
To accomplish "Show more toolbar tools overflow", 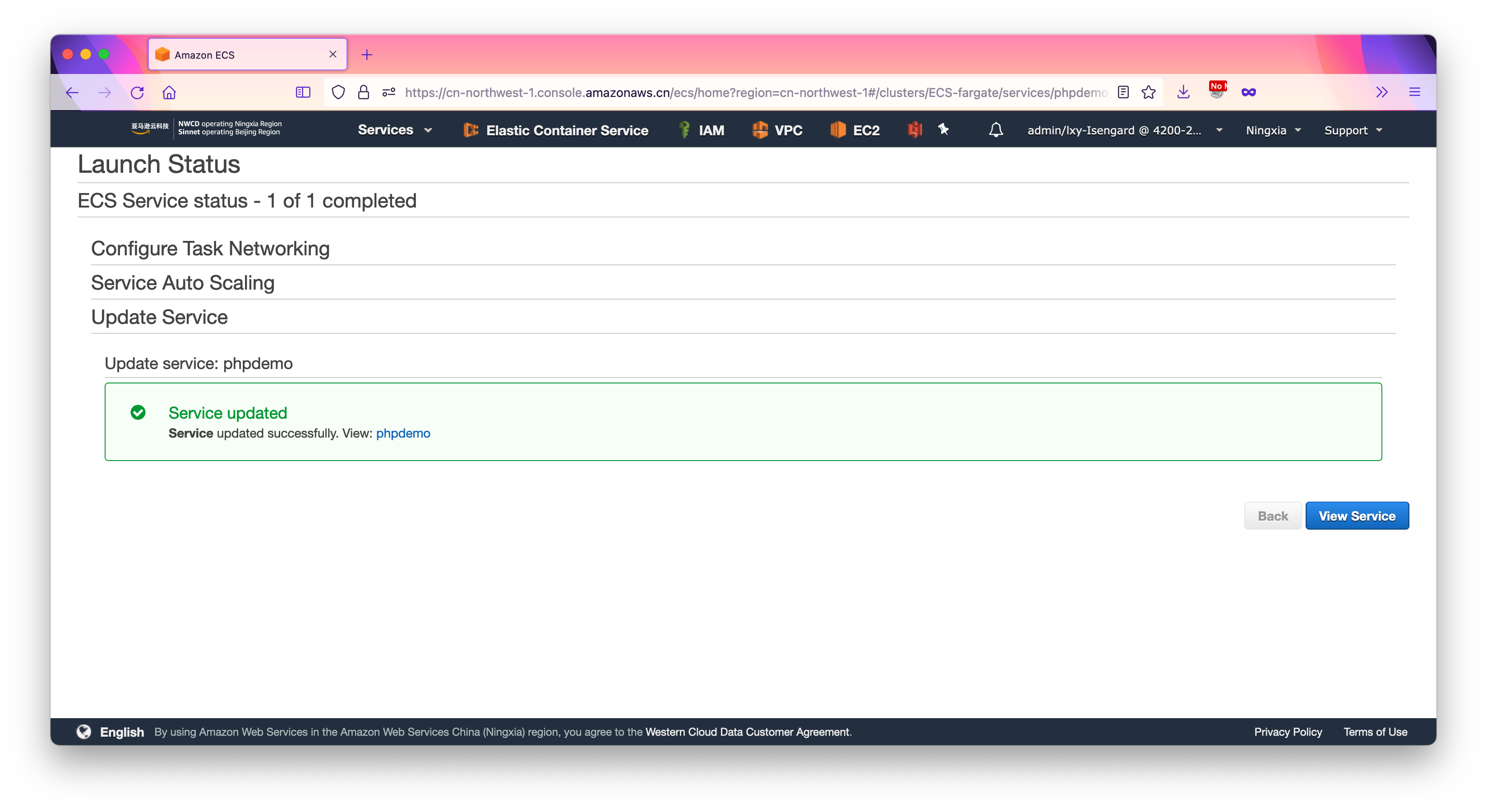I will (1382, 92).
